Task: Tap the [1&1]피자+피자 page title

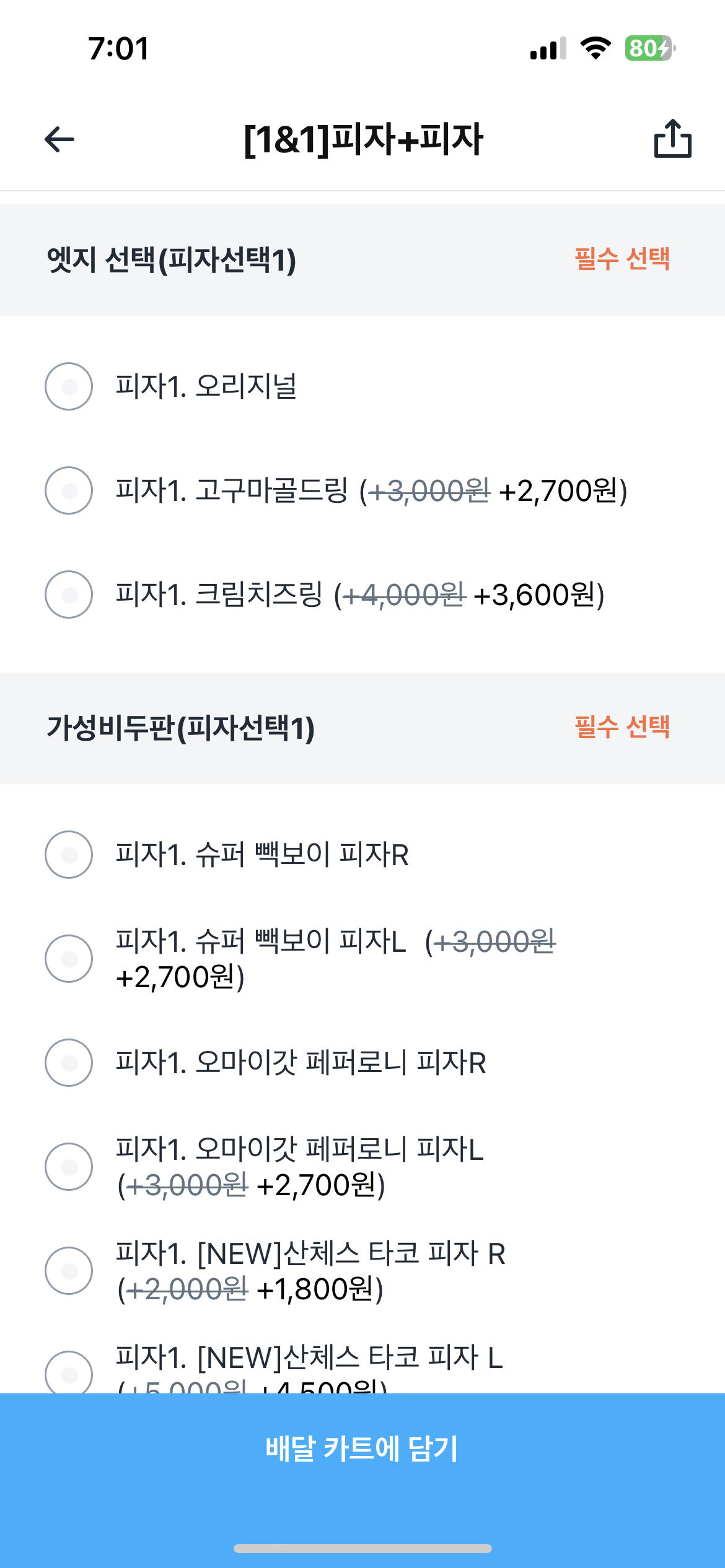Action: [x=363, y=139]
